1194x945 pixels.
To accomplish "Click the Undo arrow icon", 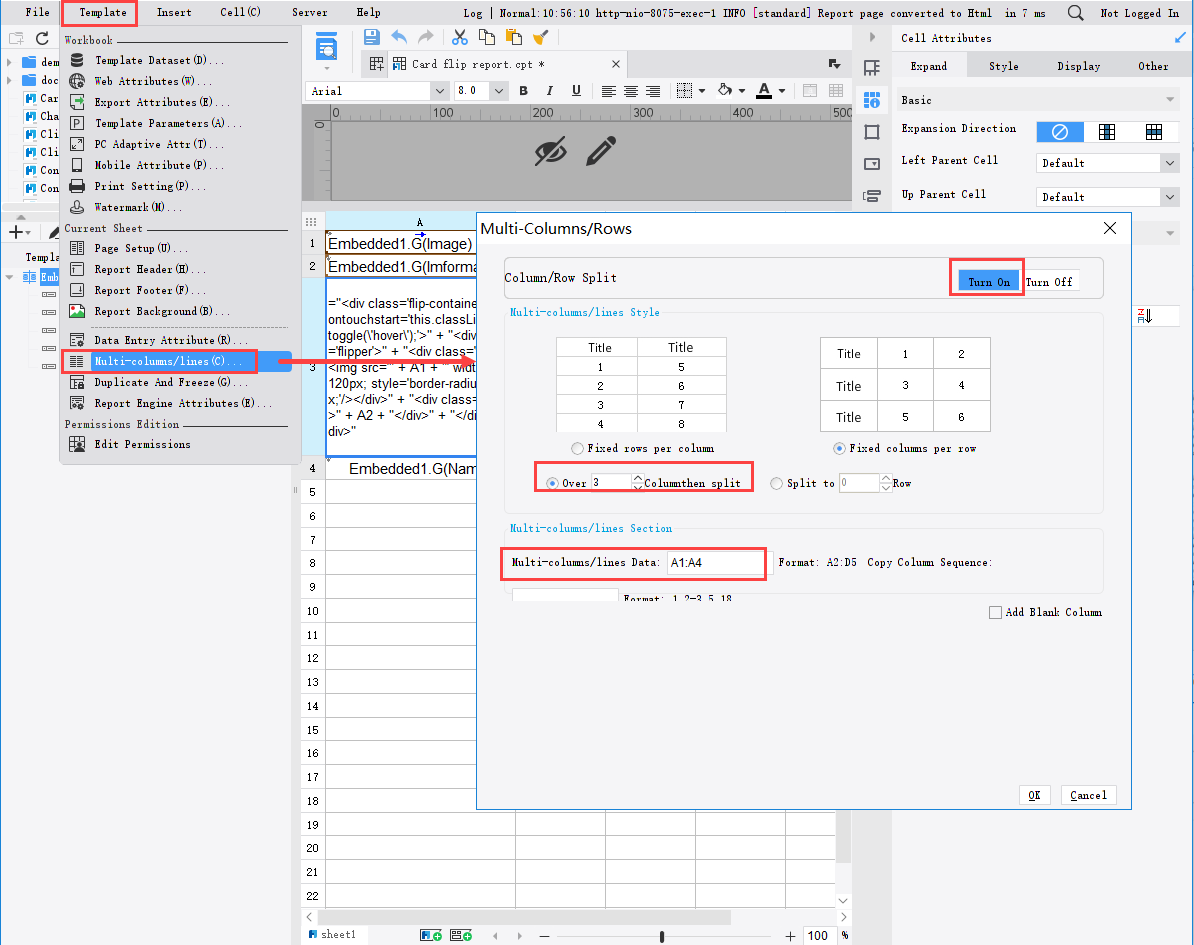I will coord(399,37).
